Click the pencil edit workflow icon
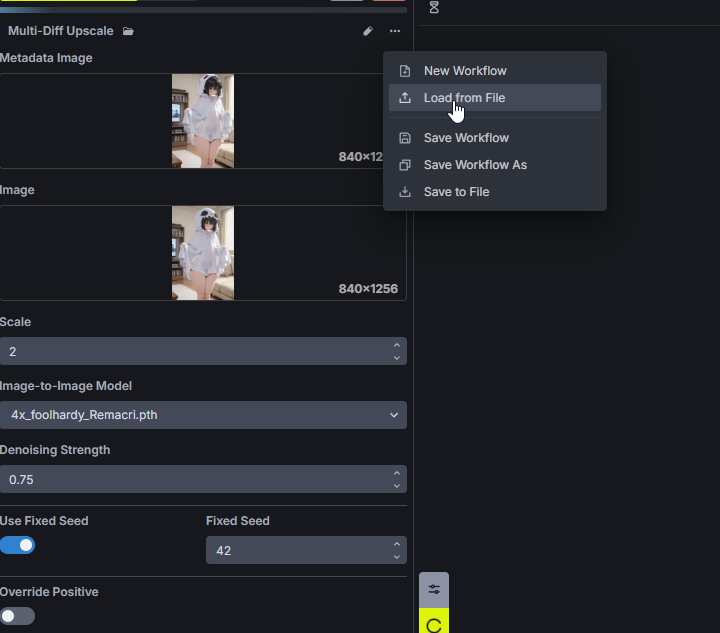 pos(368,32)
